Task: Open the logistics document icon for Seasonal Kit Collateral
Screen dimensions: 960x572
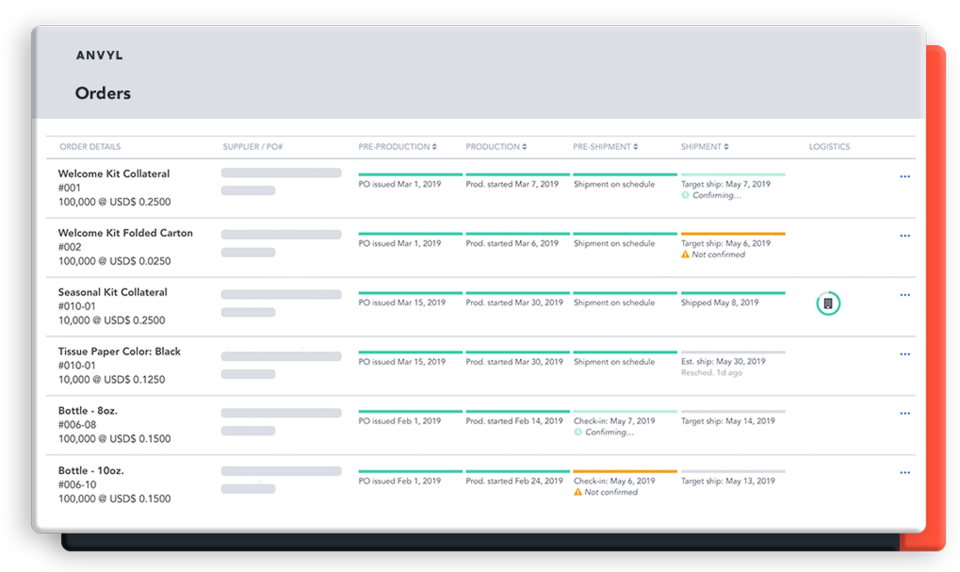Action: 828,303
